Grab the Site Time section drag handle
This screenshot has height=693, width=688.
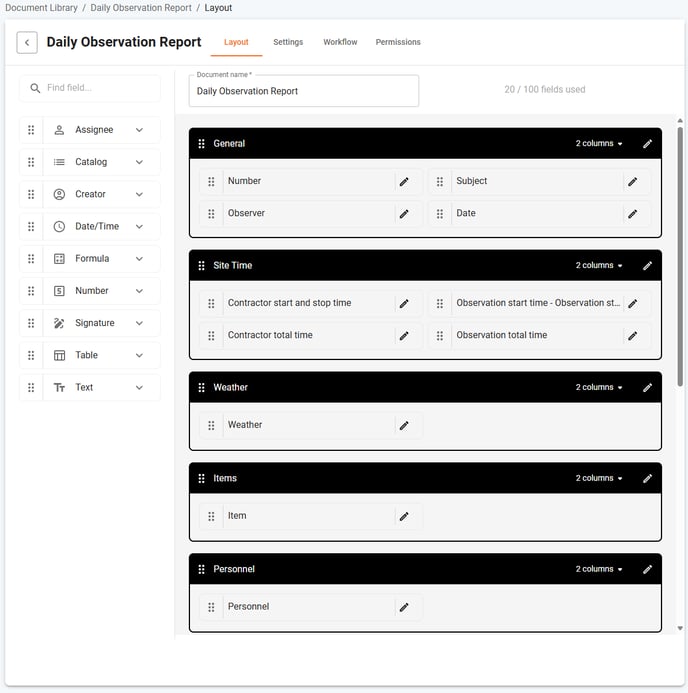(201, 266)
